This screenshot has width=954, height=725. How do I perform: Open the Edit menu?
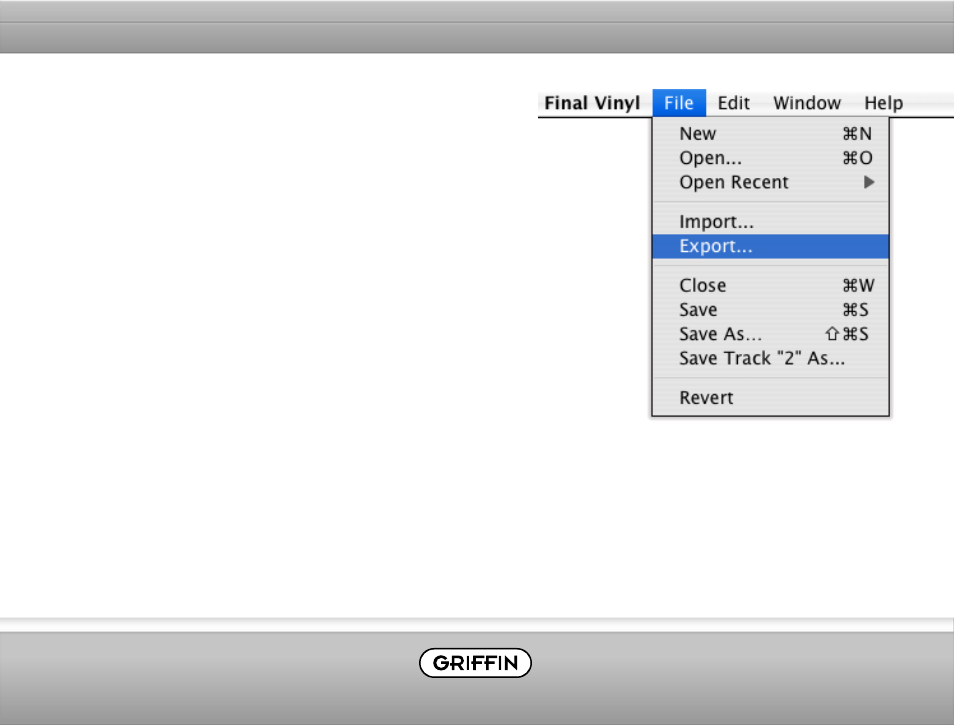[x=733, y=103]
